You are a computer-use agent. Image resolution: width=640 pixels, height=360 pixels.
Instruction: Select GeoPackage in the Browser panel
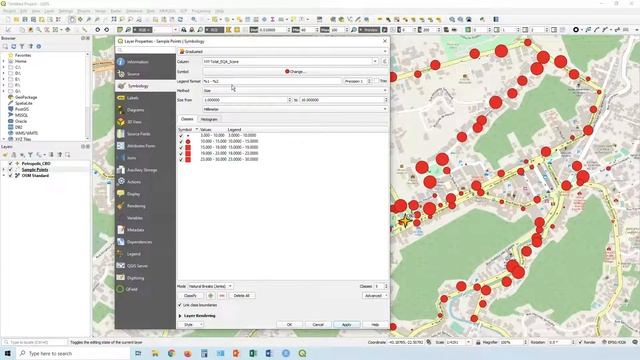[x=26, y=97]
